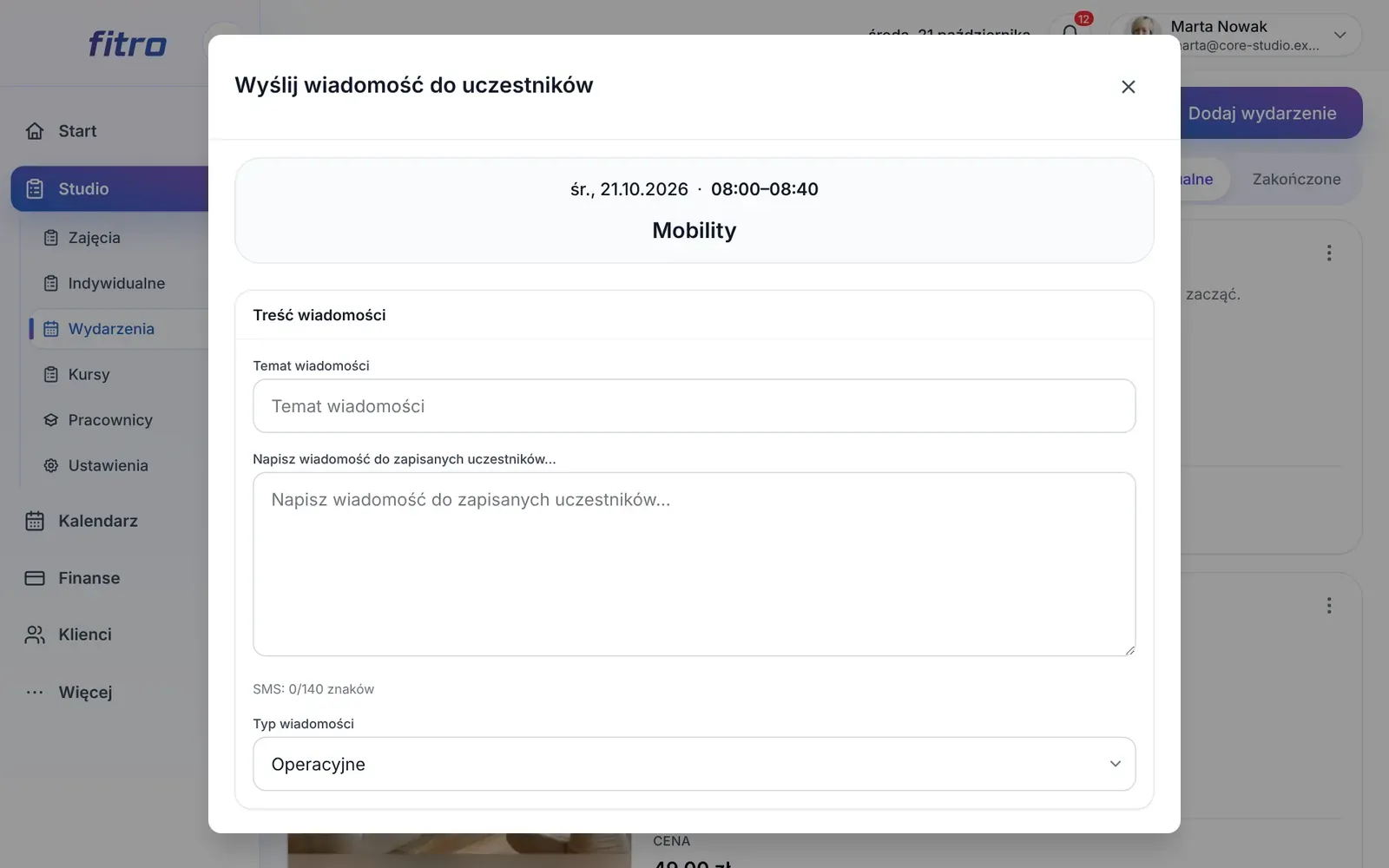Click the Więcej label in the sidebar
This screenshot has height=868, width=1389.
85,692
